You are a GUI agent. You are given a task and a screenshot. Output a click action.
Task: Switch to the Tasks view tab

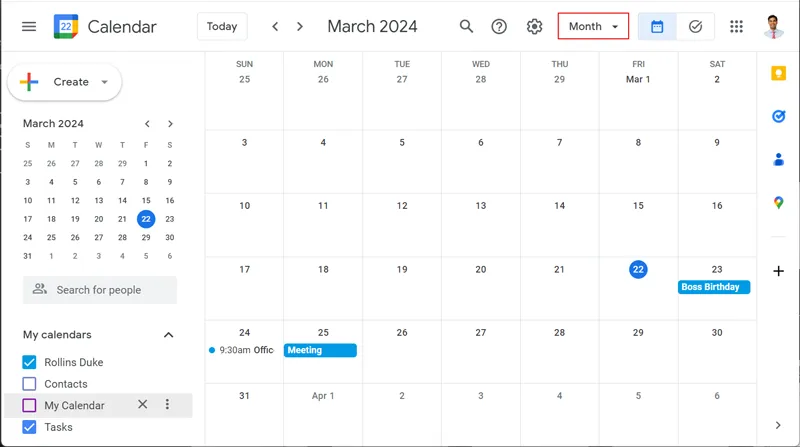click(695, 27)
